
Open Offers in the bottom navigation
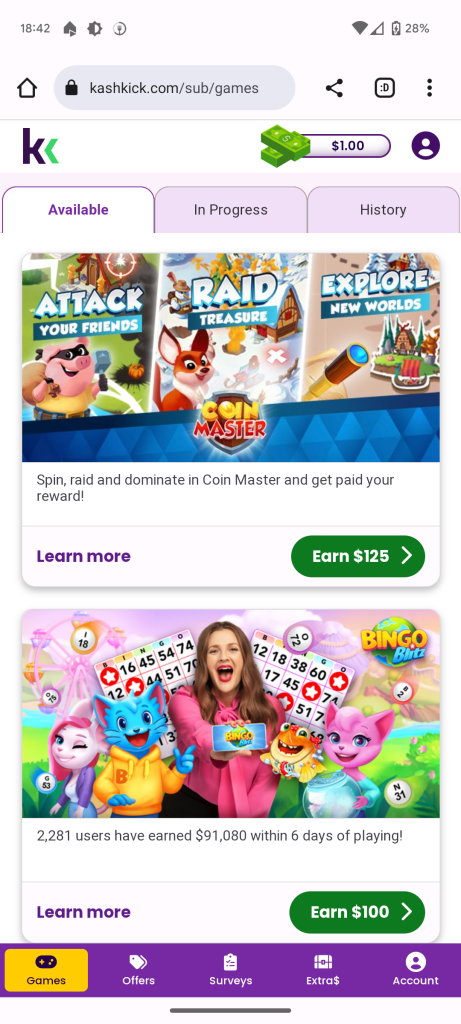point(138,970)
